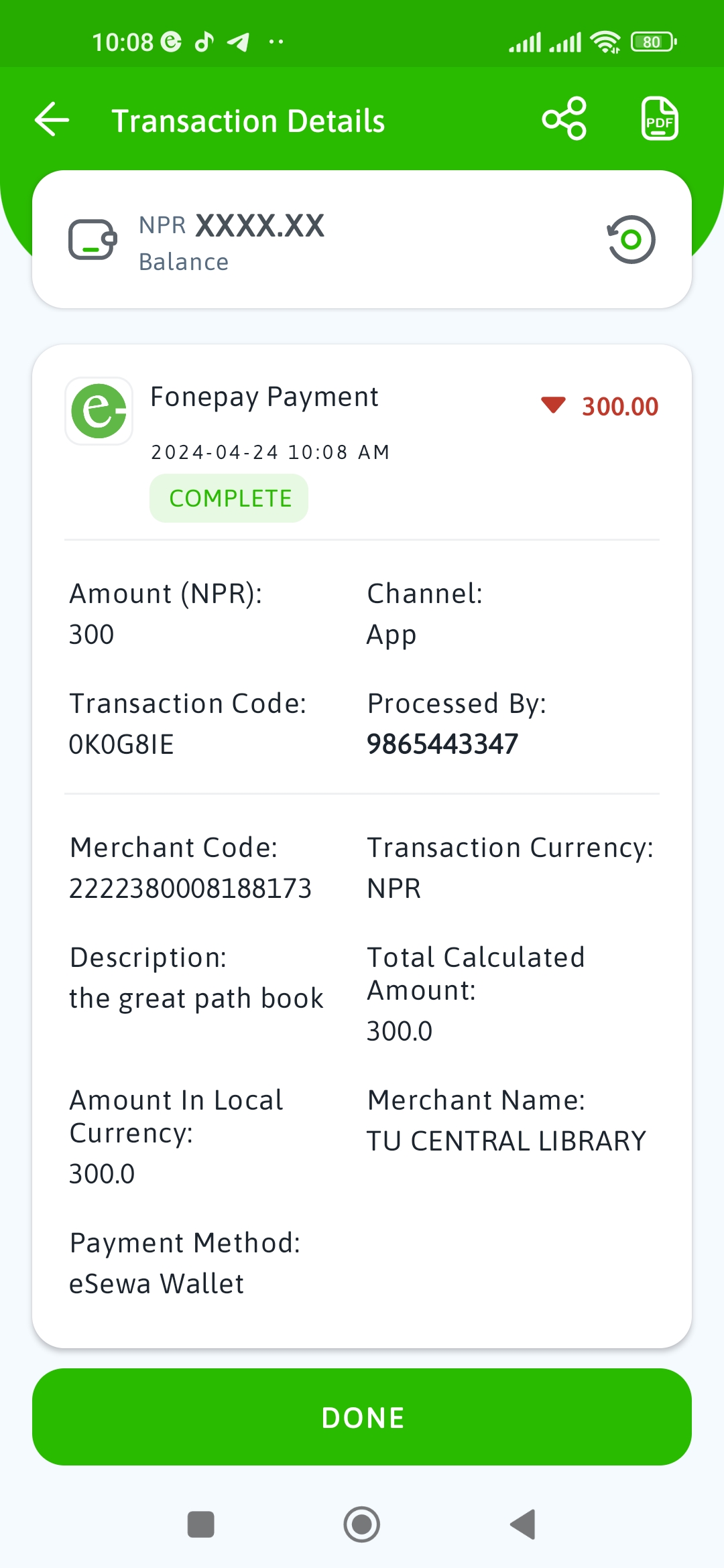Image resolution: width=724 pixels, height=1568 pixels.
Task: Tap Processed By number 9865443347
Action: click(x=442, y=744)
